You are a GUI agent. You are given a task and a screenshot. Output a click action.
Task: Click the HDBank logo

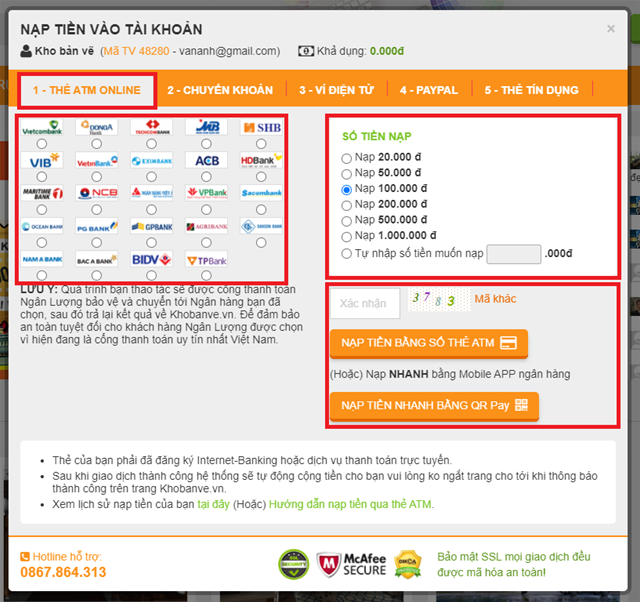(261, 160)
